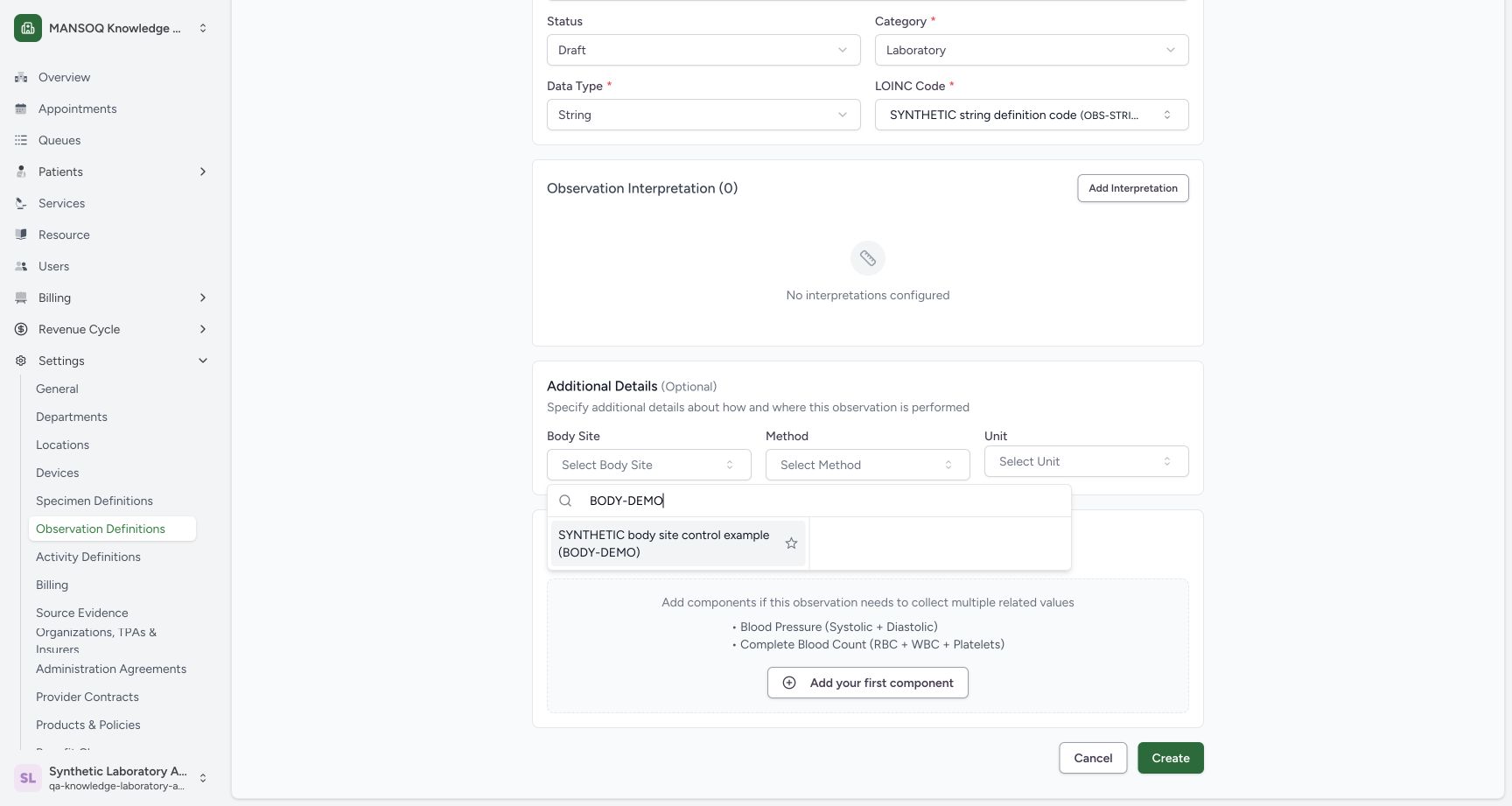Open the organization switcher arrows
The width and height of the screenshot is (1512, 806).
(x=203, y=28)
